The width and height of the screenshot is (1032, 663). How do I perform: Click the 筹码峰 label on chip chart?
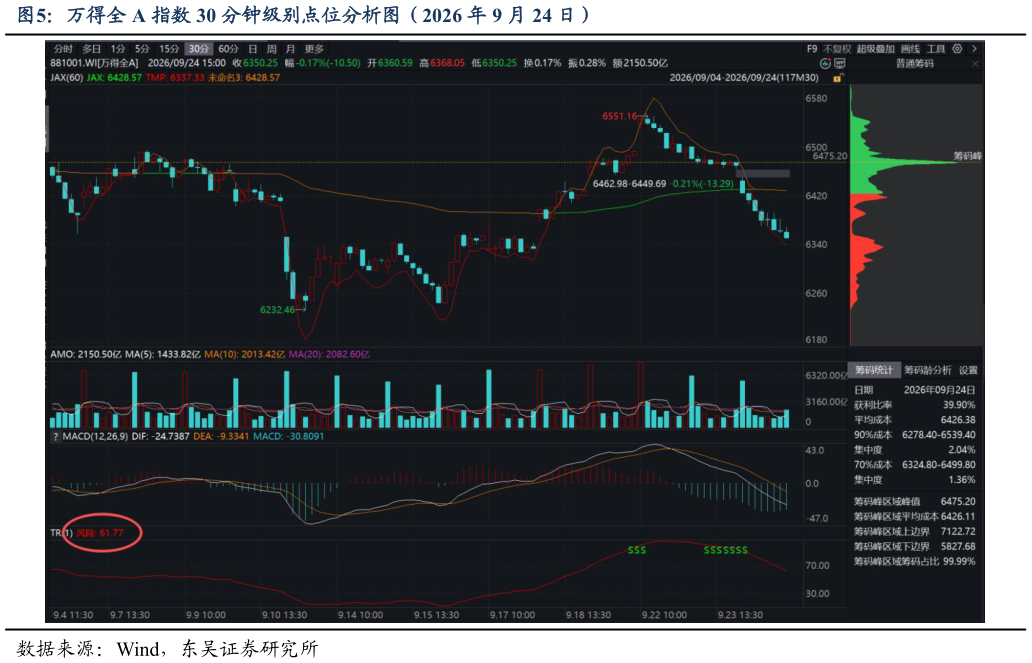pos(968,156)
